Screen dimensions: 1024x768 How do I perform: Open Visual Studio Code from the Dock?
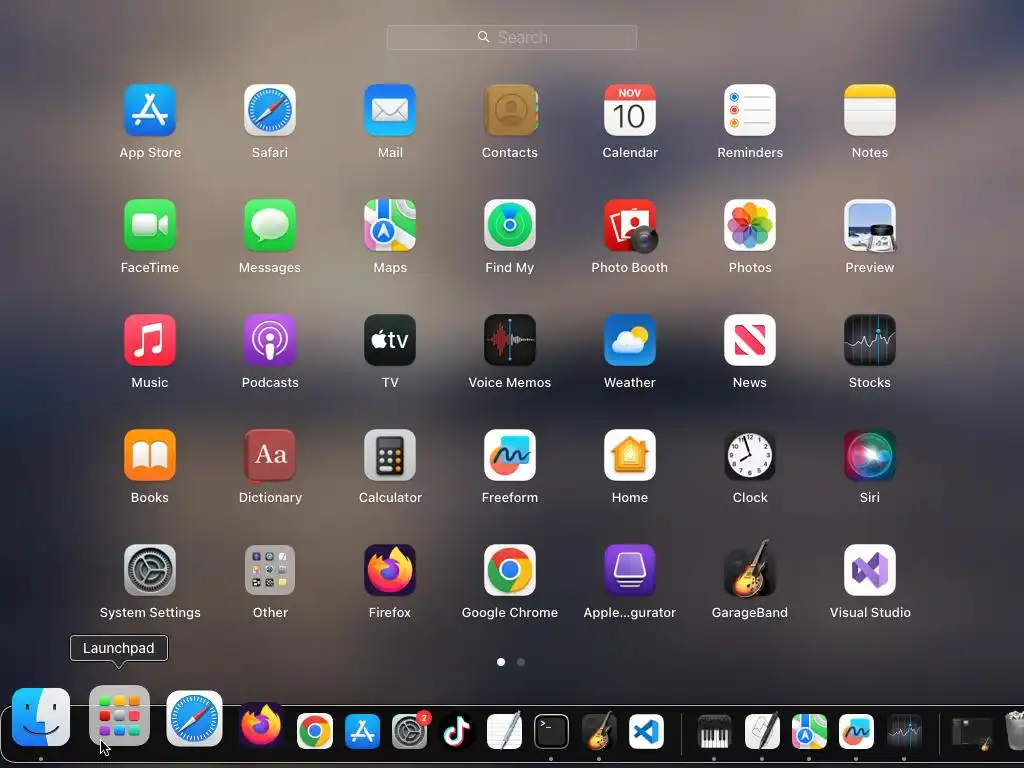point(647,731)
